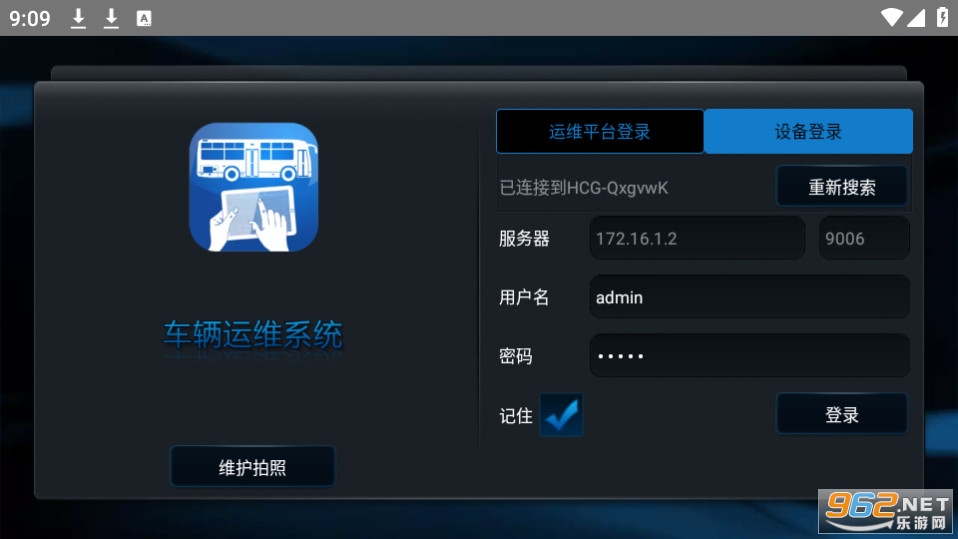The width and height of the screenshot is (958, 539).
Task: Click the 车辆运维系统 title text
Action: tap(252, 334)
